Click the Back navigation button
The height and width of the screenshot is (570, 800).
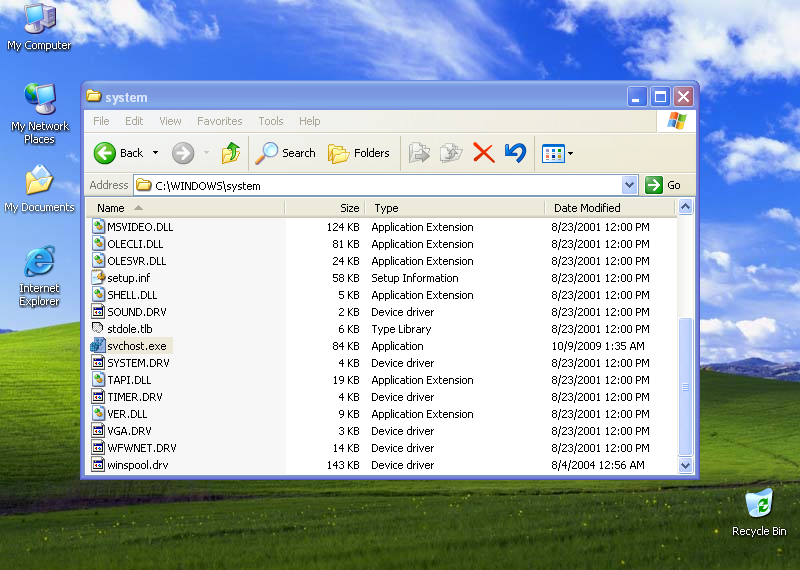119,153
